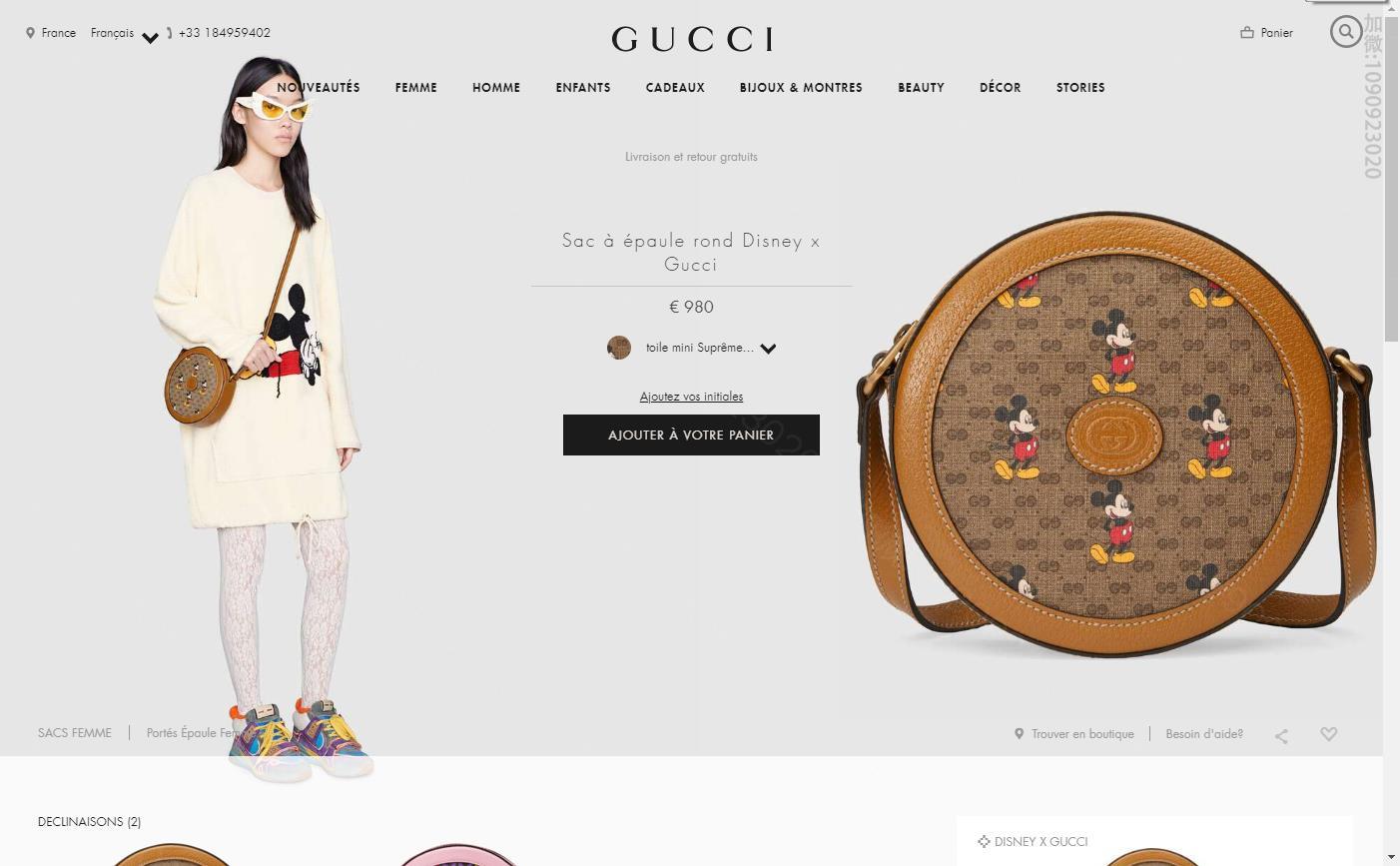
Task: Click the France location pin icon
Action: click(30, 33)
